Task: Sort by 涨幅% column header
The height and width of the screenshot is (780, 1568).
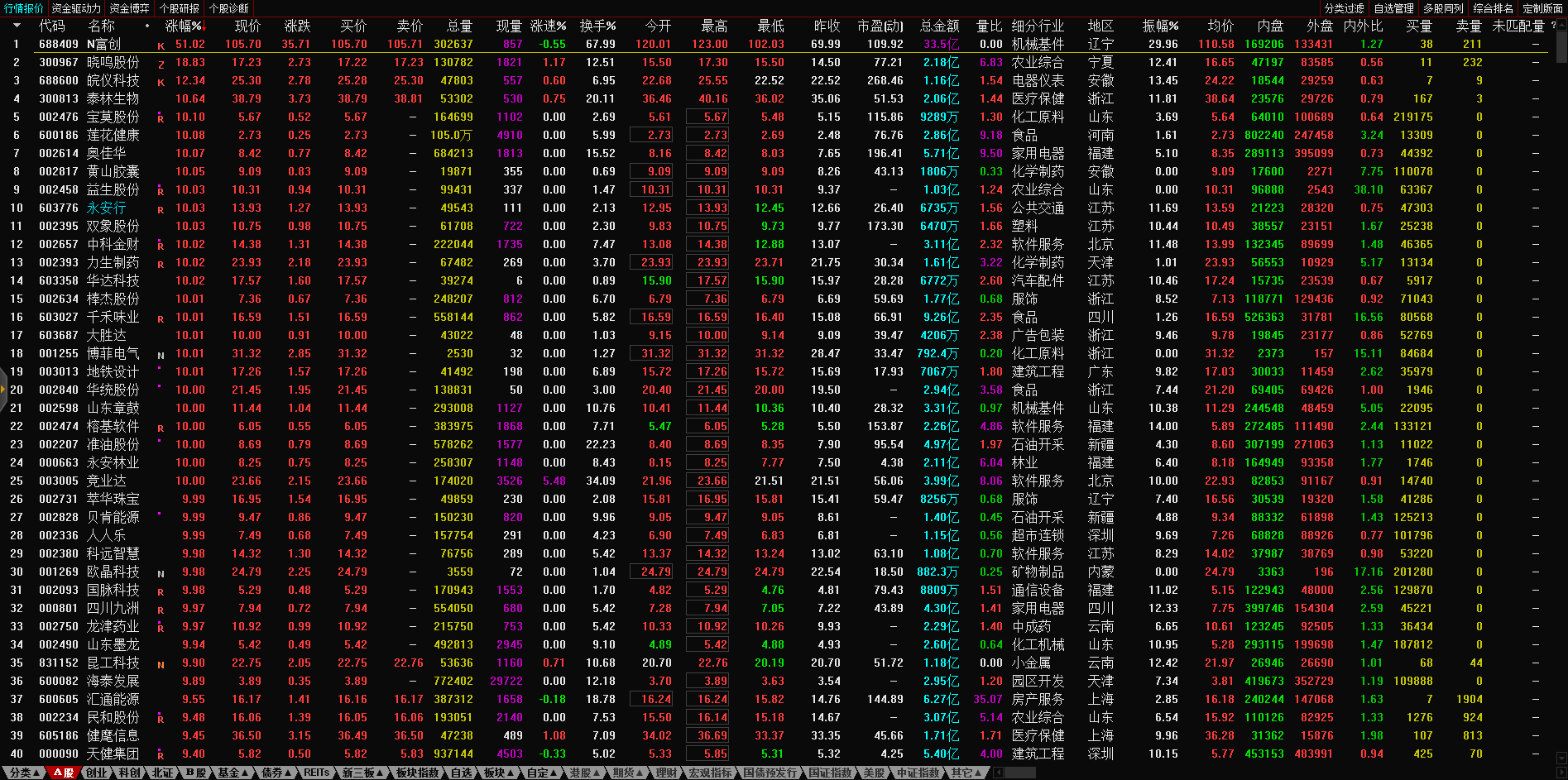Action: [184, 26]
